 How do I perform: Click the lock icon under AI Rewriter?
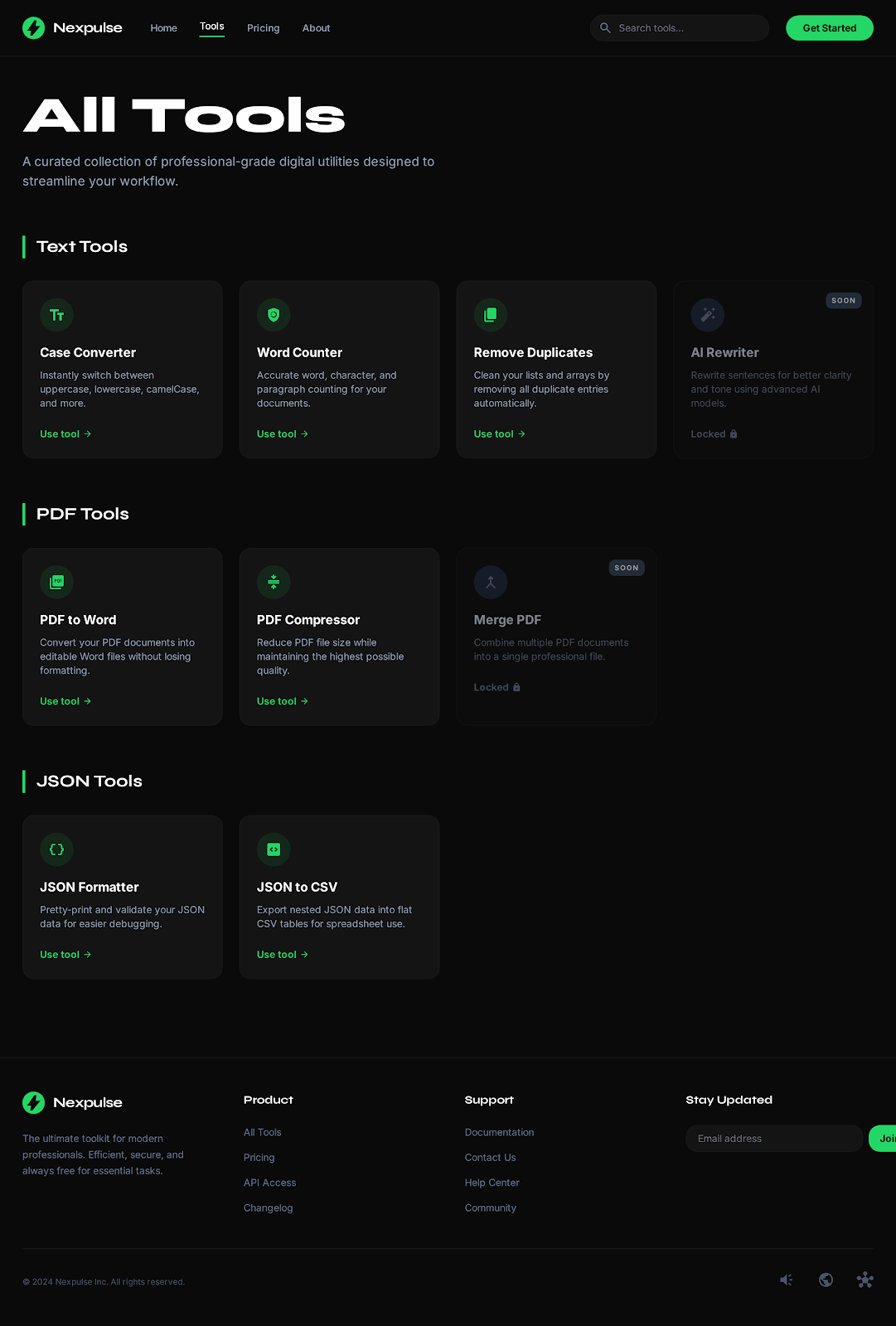tap(734, 433)
